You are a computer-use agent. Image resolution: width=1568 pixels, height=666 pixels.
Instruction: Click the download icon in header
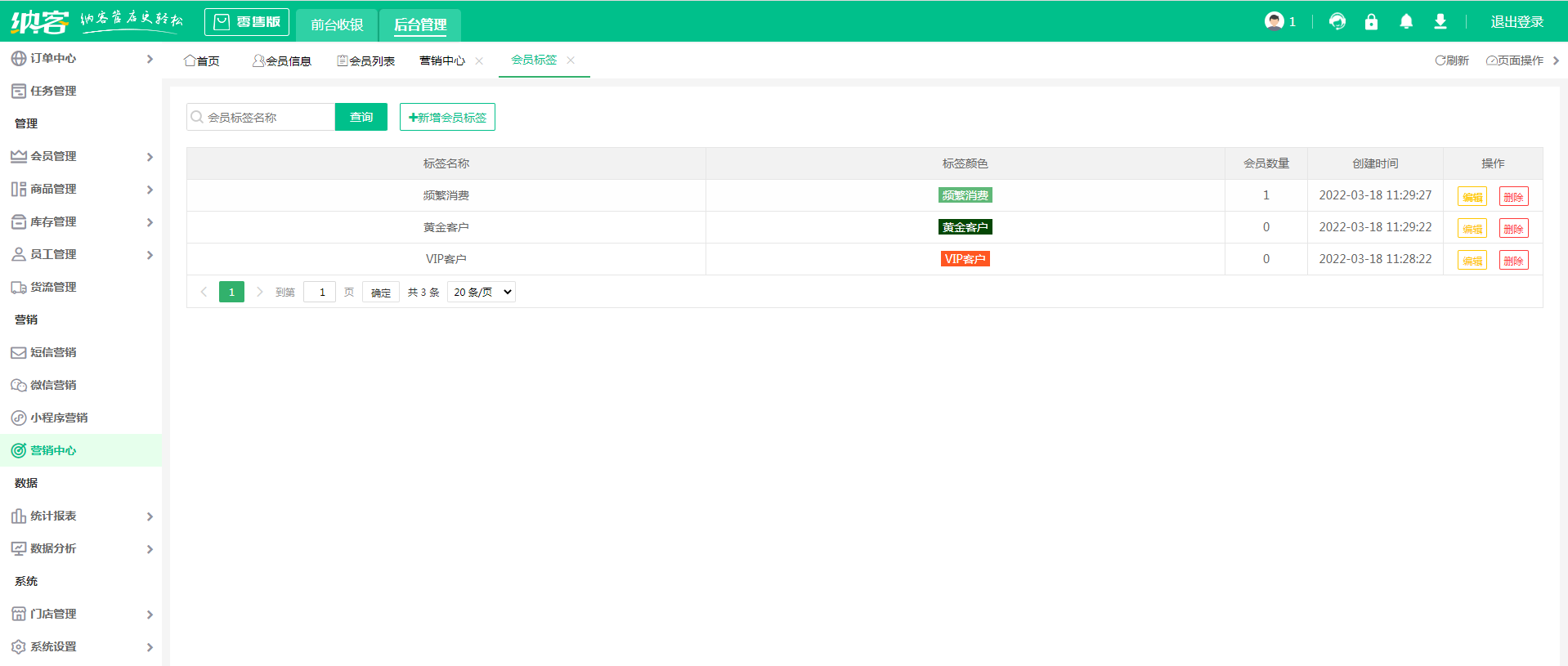(1440, 22)
